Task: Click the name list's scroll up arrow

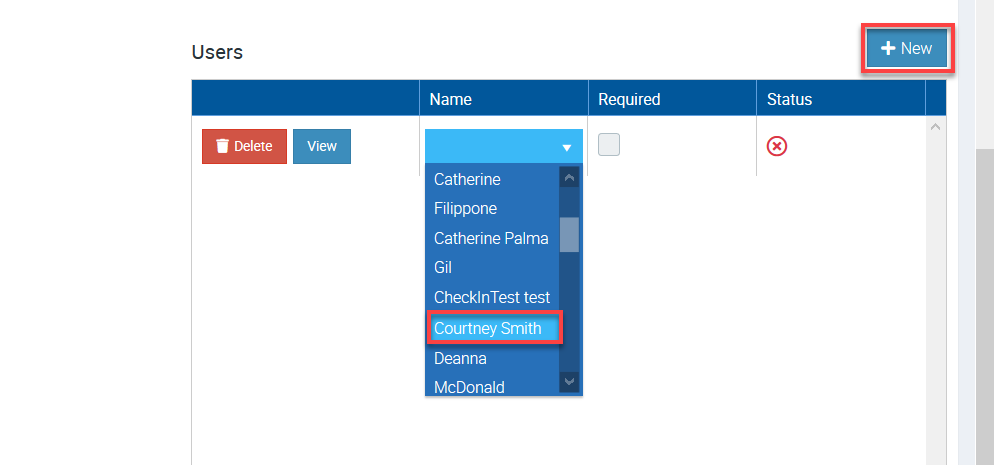Action: 569,178
